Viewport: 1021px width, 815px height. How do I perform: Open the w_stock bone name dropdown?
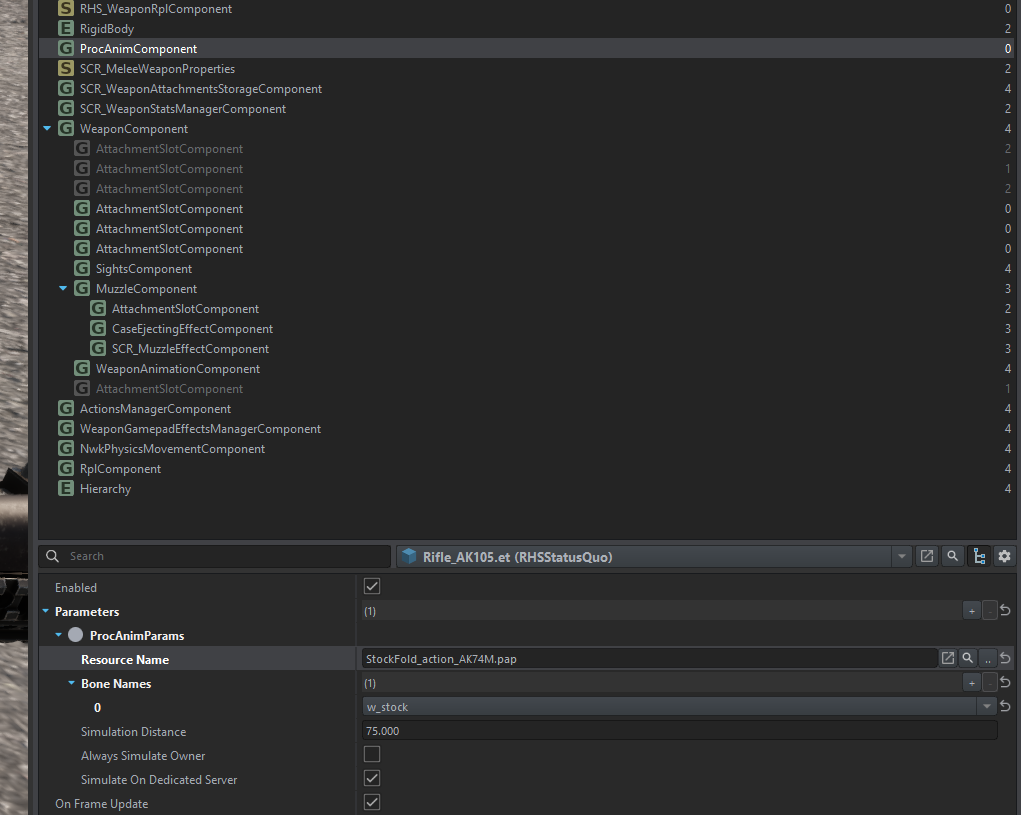987,707
